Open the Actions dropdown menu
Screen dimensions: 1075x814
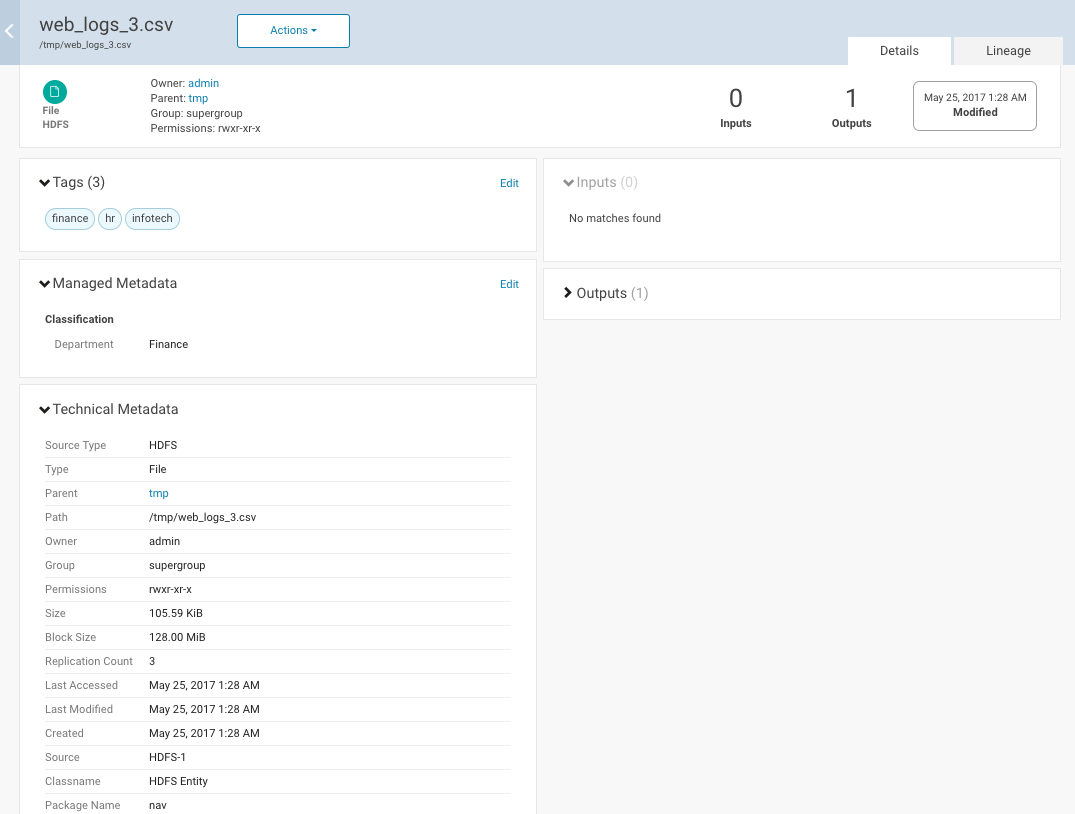293,31
